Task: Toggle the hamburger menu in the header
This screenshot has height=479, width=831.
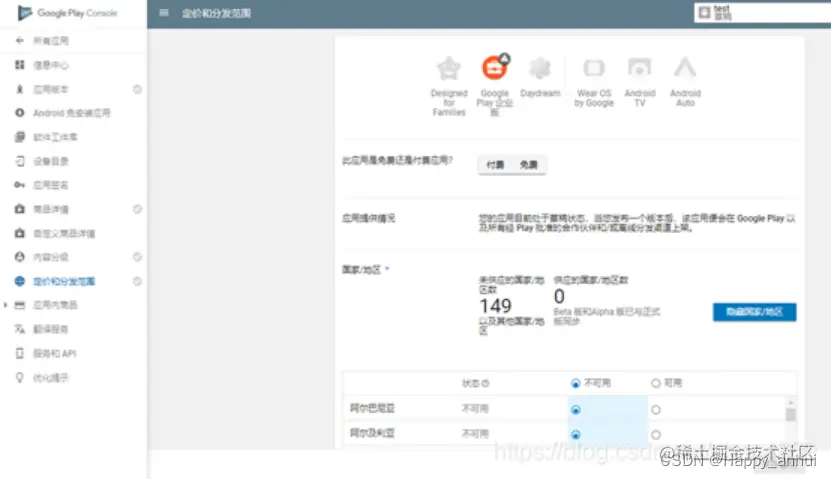Action: click(x=164, y=13)
